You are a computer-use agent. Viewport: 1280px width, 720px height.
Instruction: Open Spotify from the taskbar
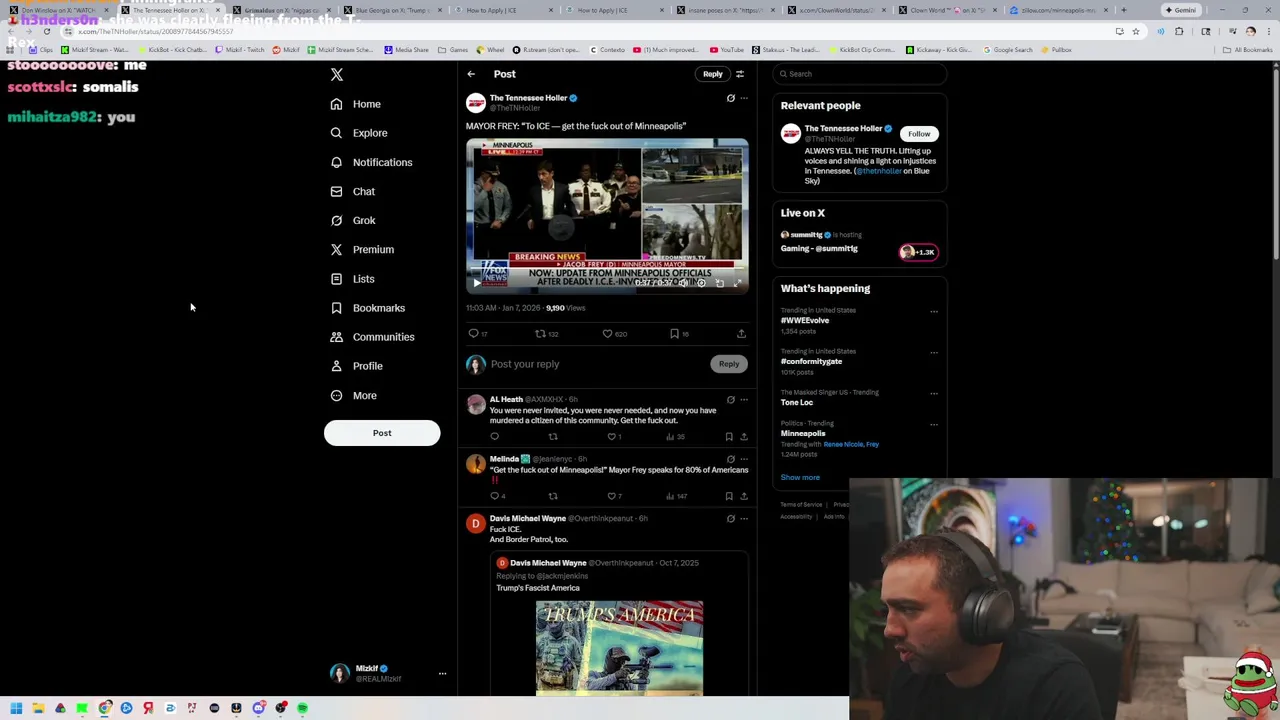(302, 708)
